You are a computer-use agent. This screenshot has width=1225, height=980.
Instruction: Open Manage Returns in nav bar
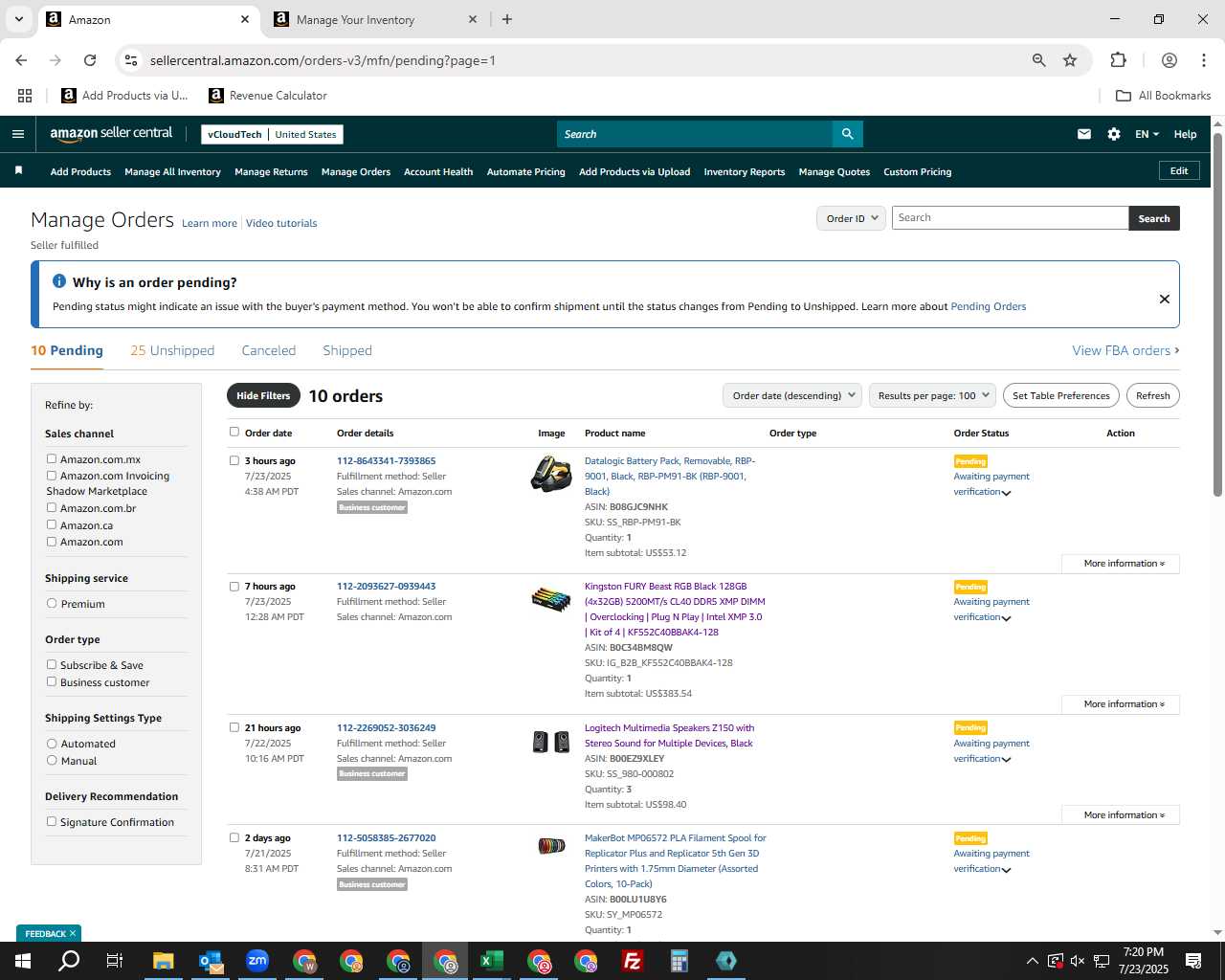[271, 171]
